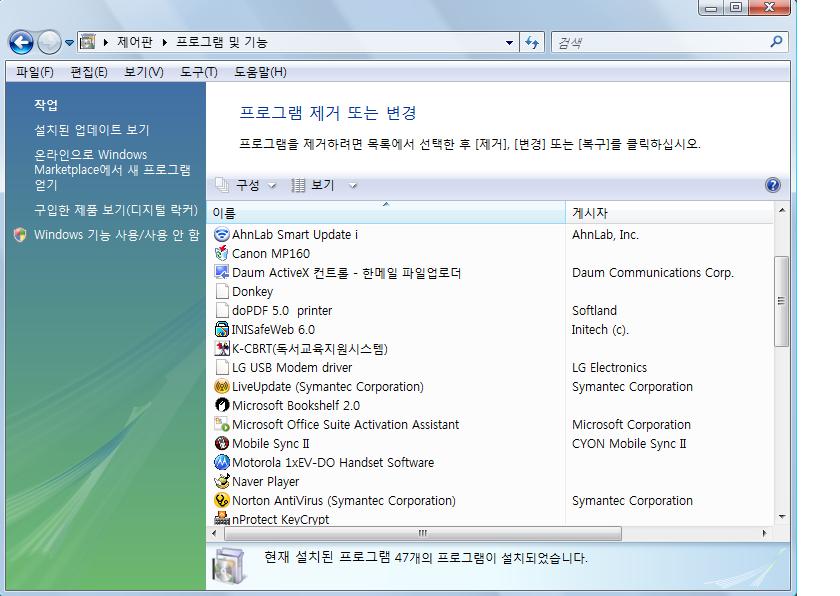Open the 도움말(H) menu
Screen dimensions: 840x596
(260, 72)
